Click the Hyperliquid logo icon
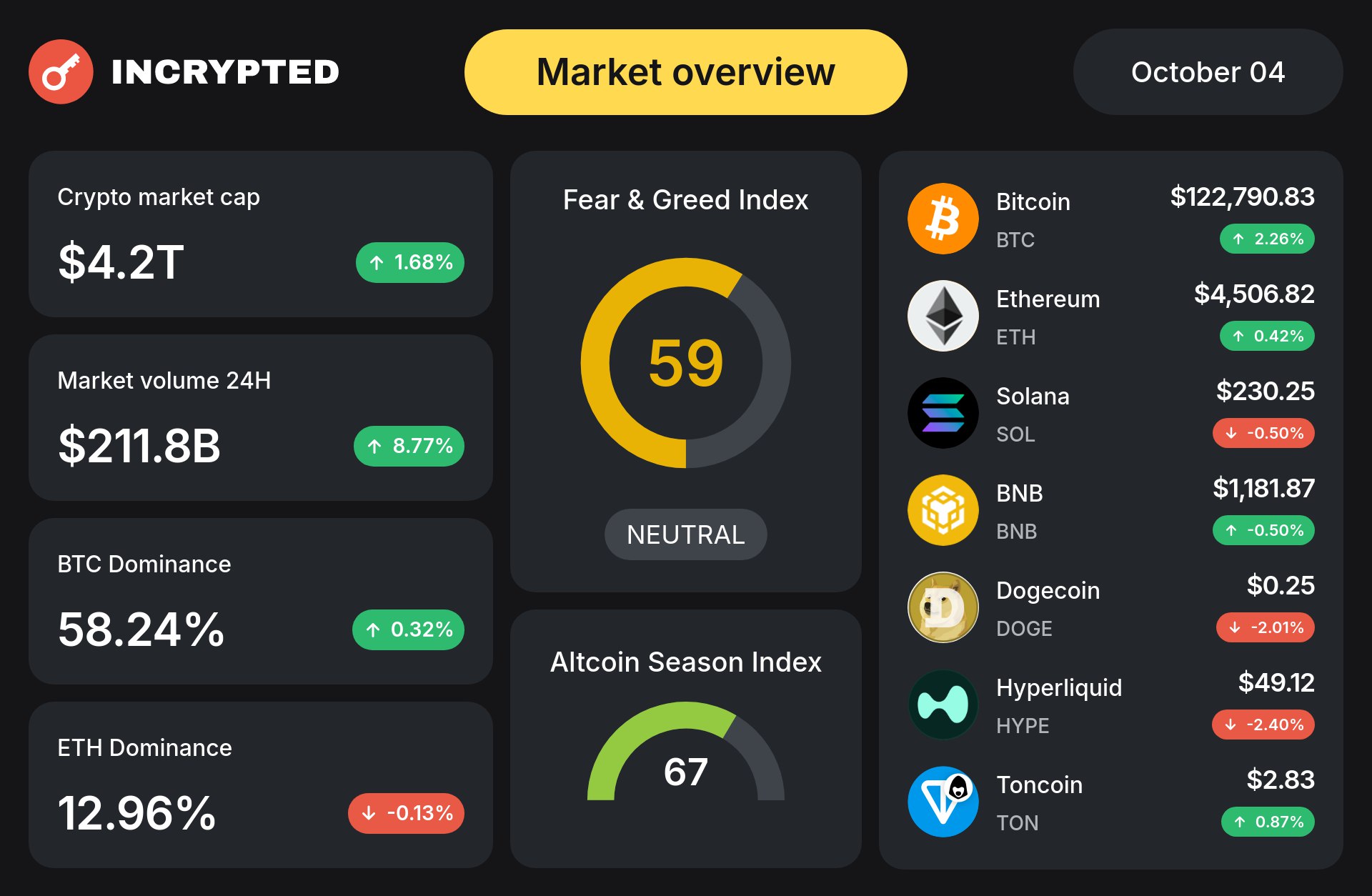Screen dimensions: 1372x896 click(943, 705)
